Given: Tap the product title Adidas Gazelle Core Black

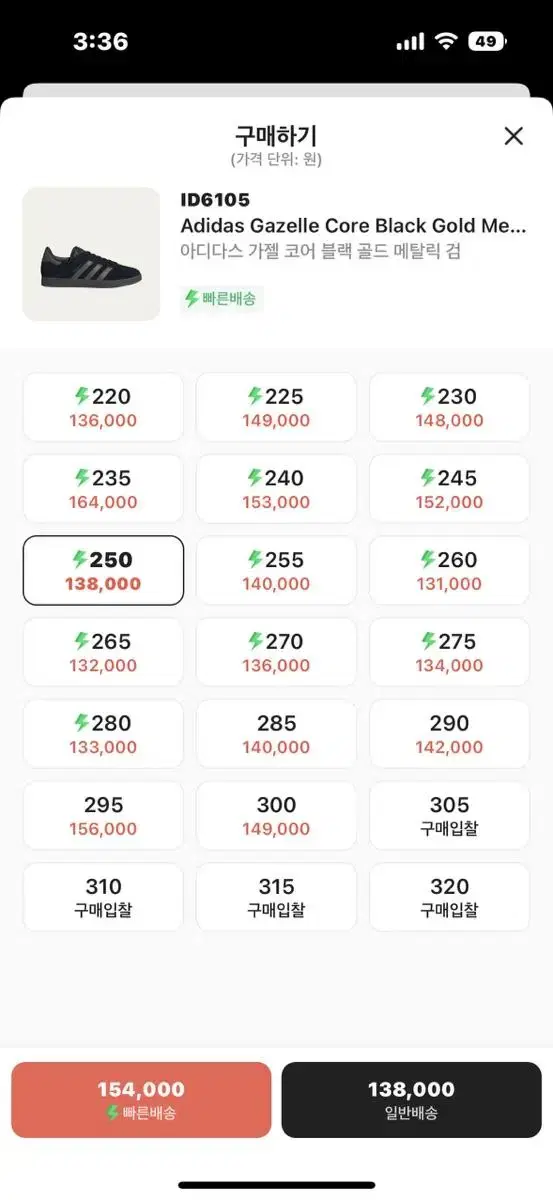Looking at the screenshot, I should pos(353,226).
